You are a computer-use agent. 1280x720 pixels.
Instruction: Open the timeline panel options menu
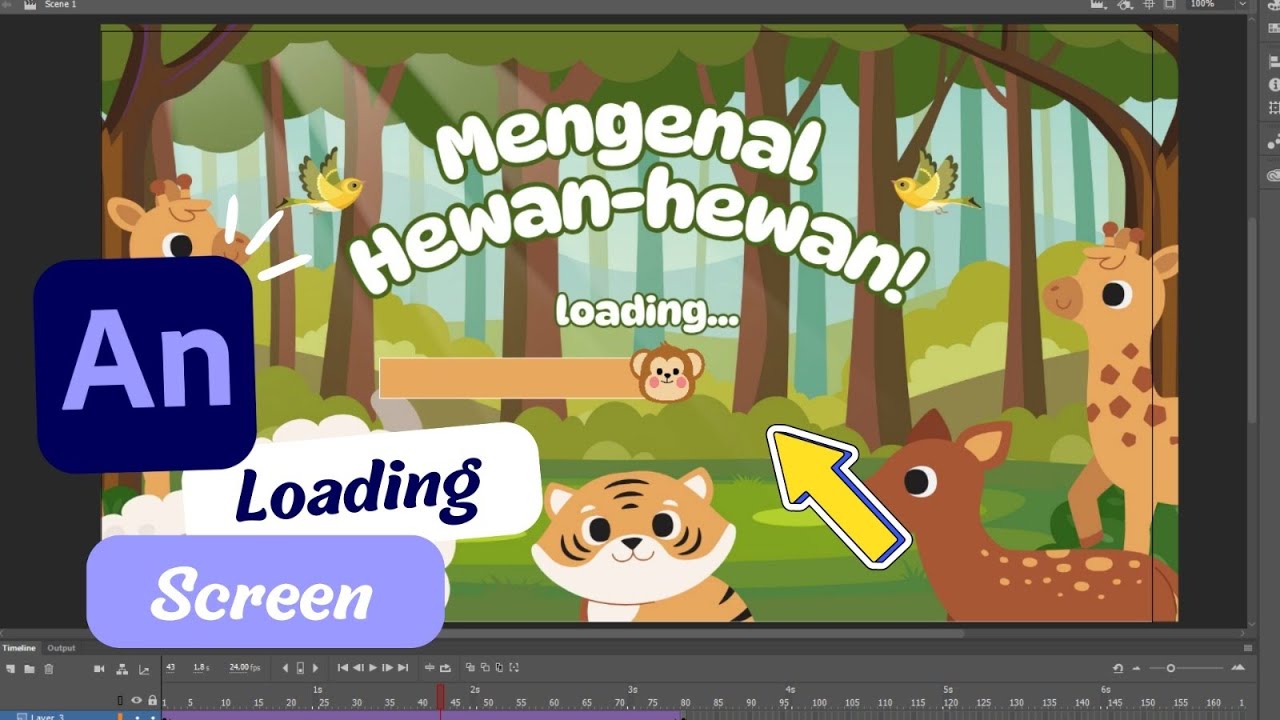tap(1246, 648)
